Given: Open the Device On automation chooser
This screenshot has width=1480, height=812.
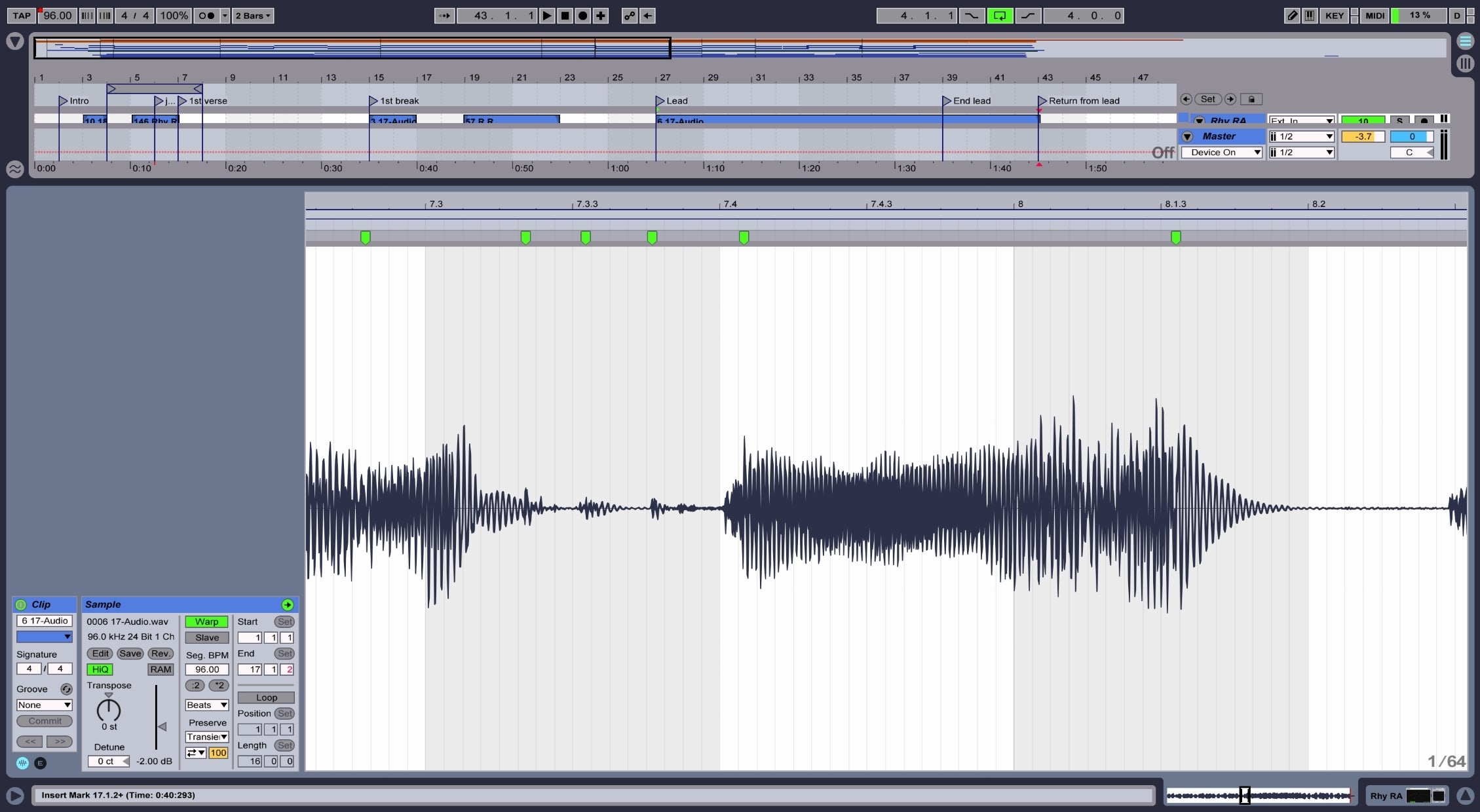Looking at the screenshot, I should pyautogui.click(x=1222, y=153).
